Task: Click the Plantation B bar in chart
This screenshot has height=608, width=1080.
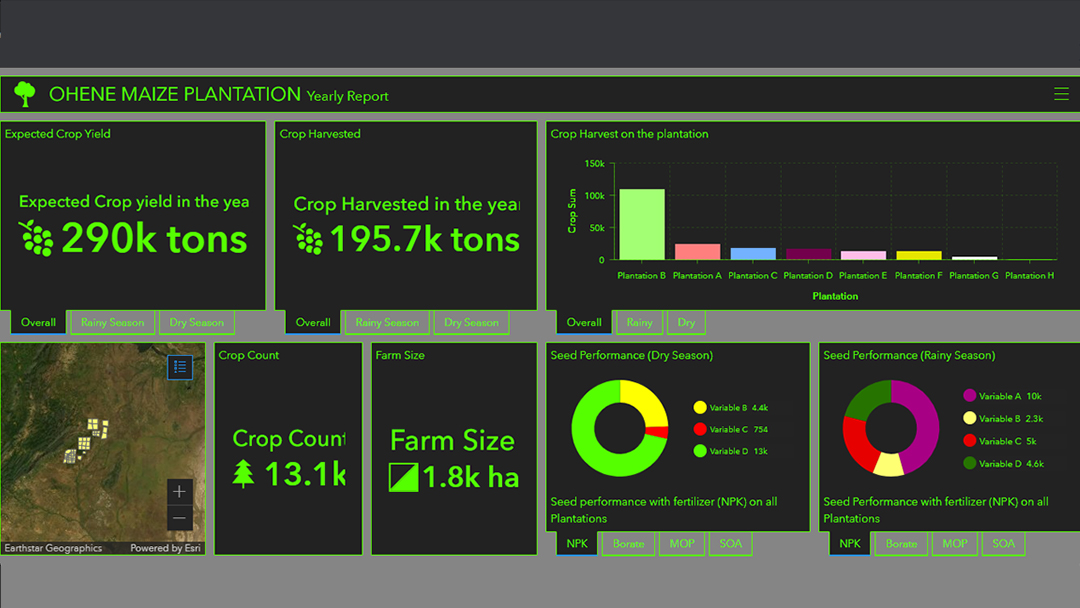Action: click(641, 224)
